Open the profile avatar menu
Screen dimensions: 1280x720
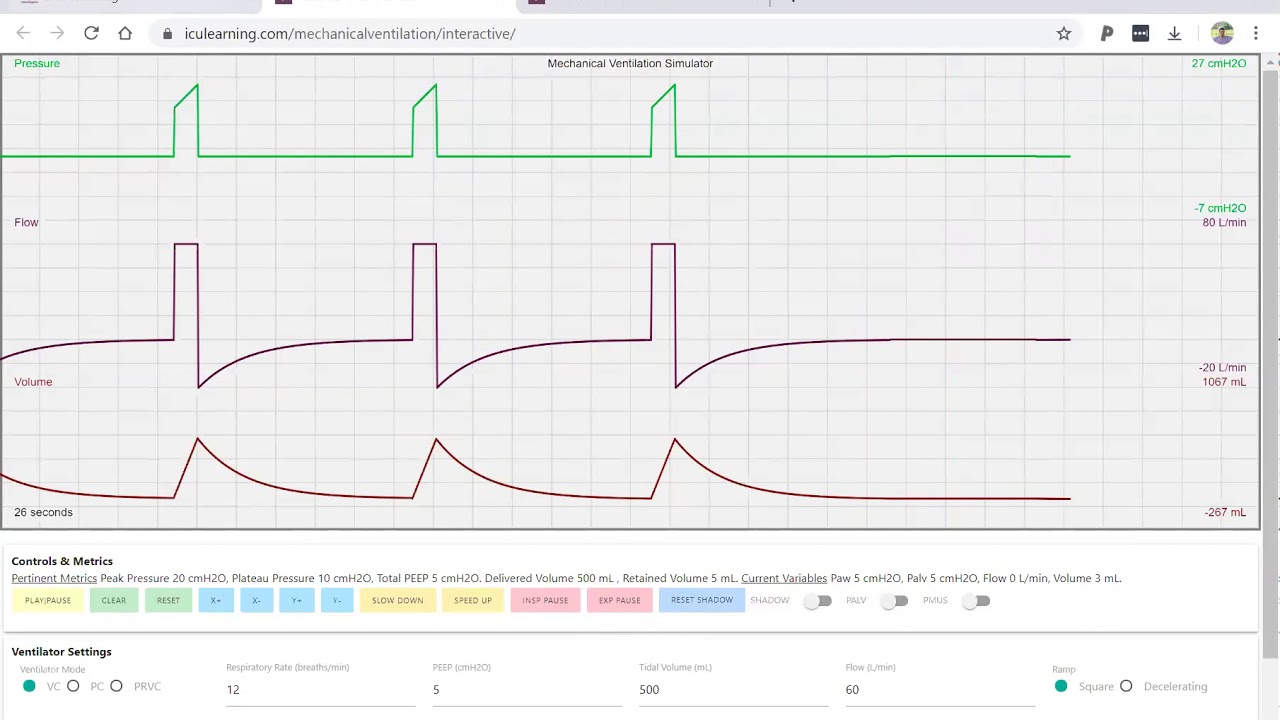tap(1222, 33)
